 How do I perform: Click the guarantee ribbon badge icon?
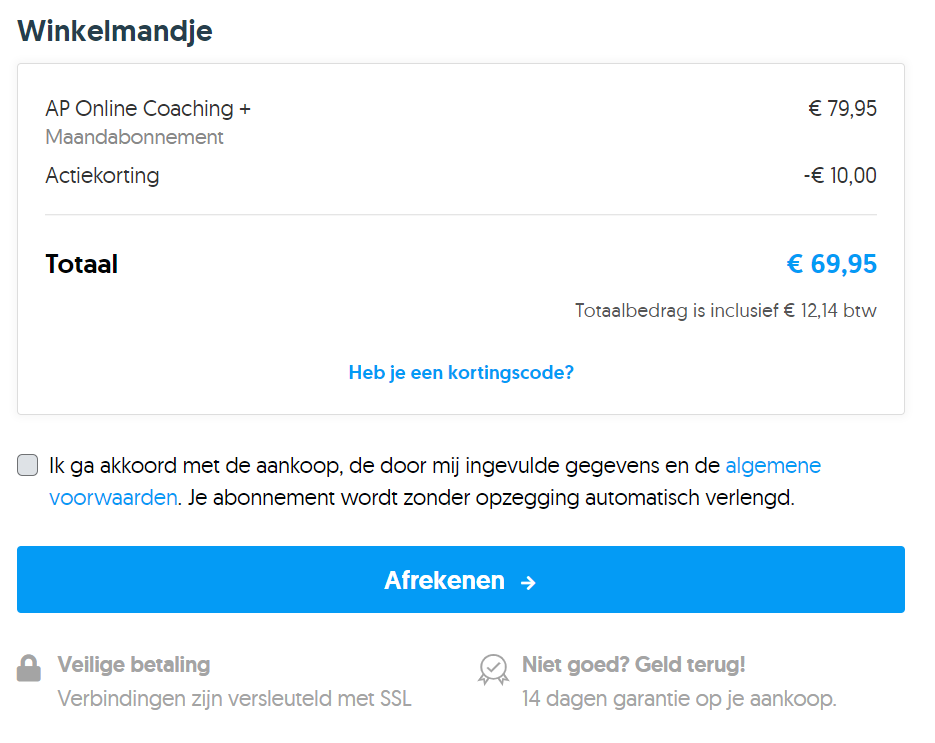pos(493,668)
